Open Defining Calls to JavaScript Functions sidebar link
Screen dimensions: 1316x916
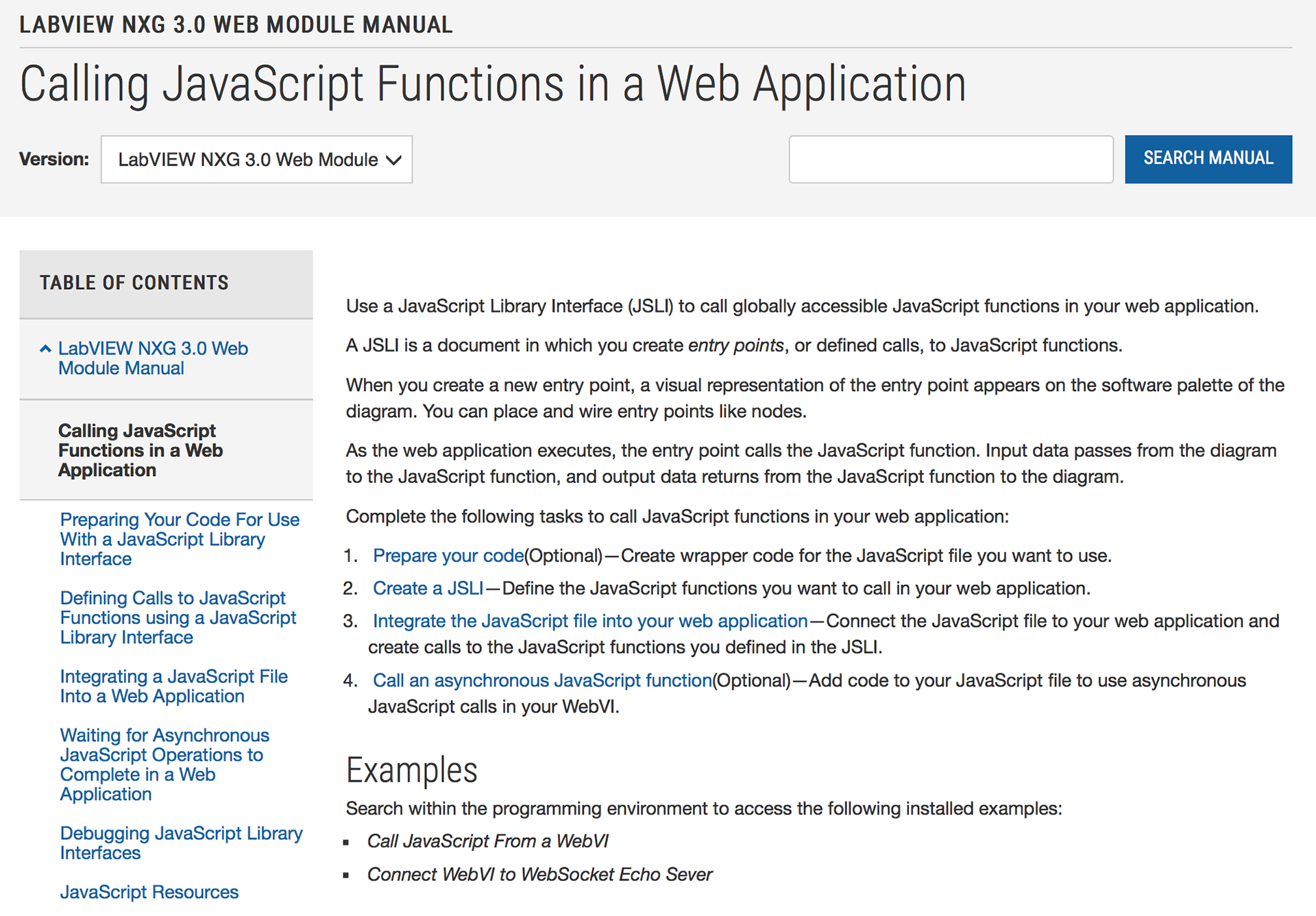tap(178, 617)
